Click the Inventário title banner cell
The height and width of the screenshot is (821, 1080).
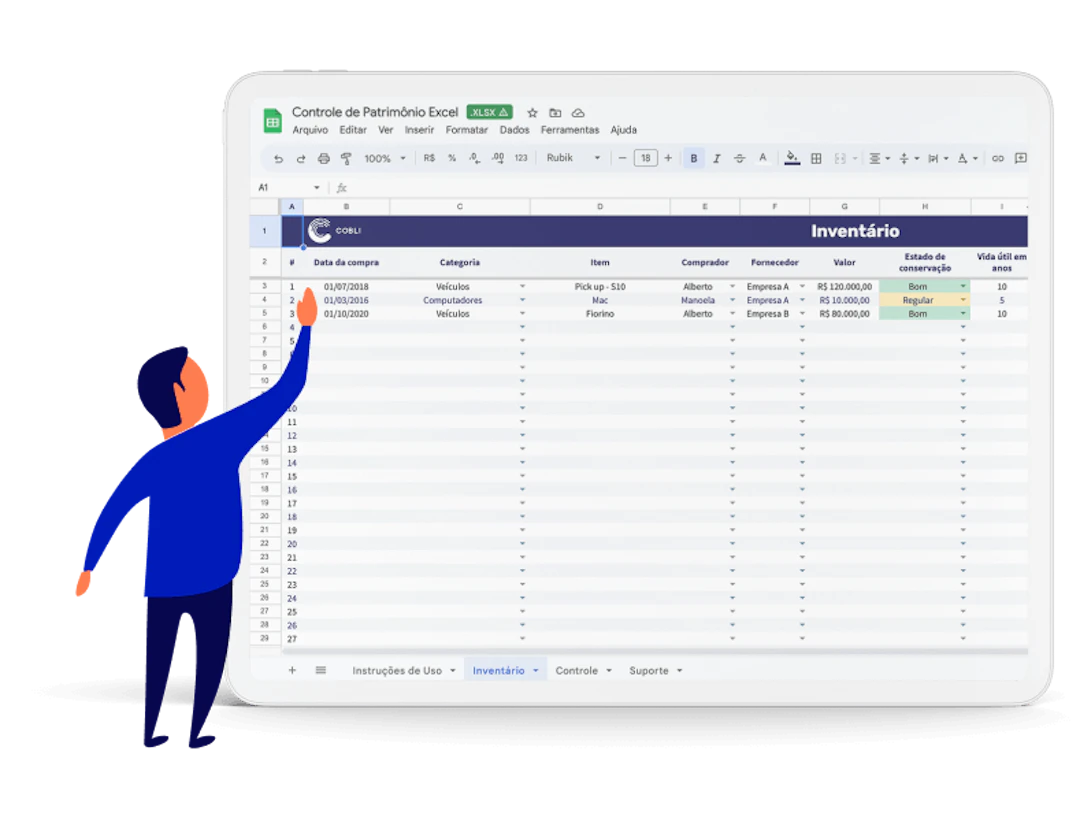(855, 231)
